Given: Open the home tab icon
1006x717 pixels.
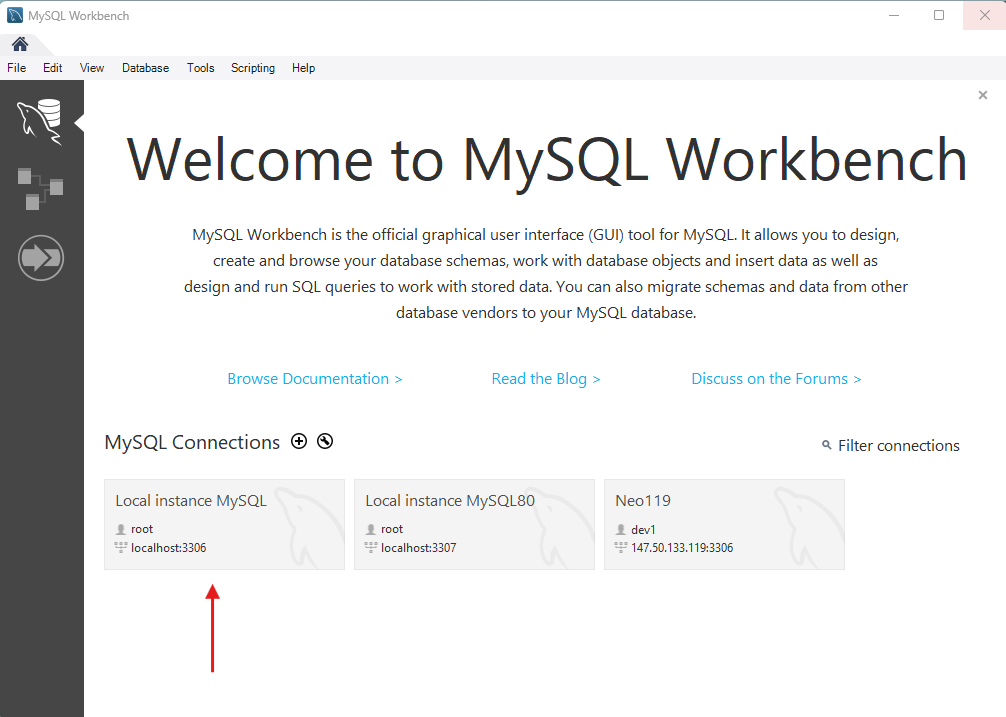Looking at the screenshot, I should pyautogui.click(x=19, y=44).
